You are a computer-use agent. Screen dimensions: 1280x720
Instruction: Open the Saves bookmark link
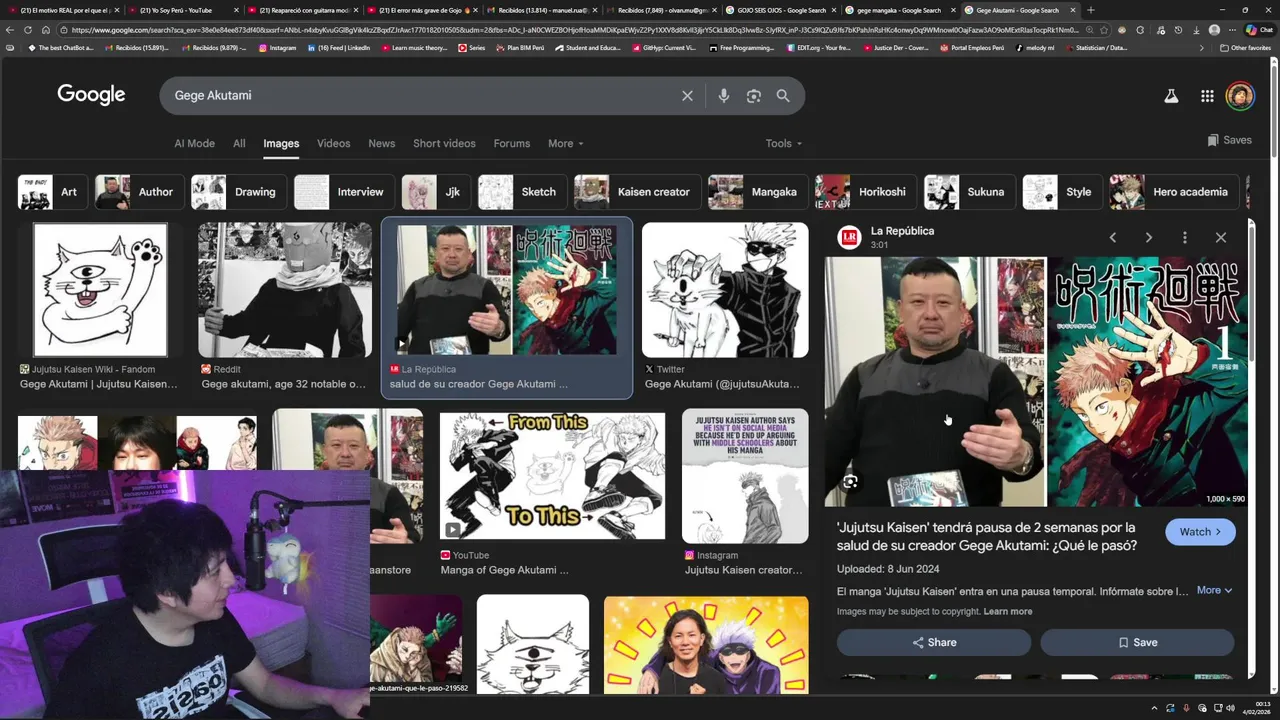1229,140
